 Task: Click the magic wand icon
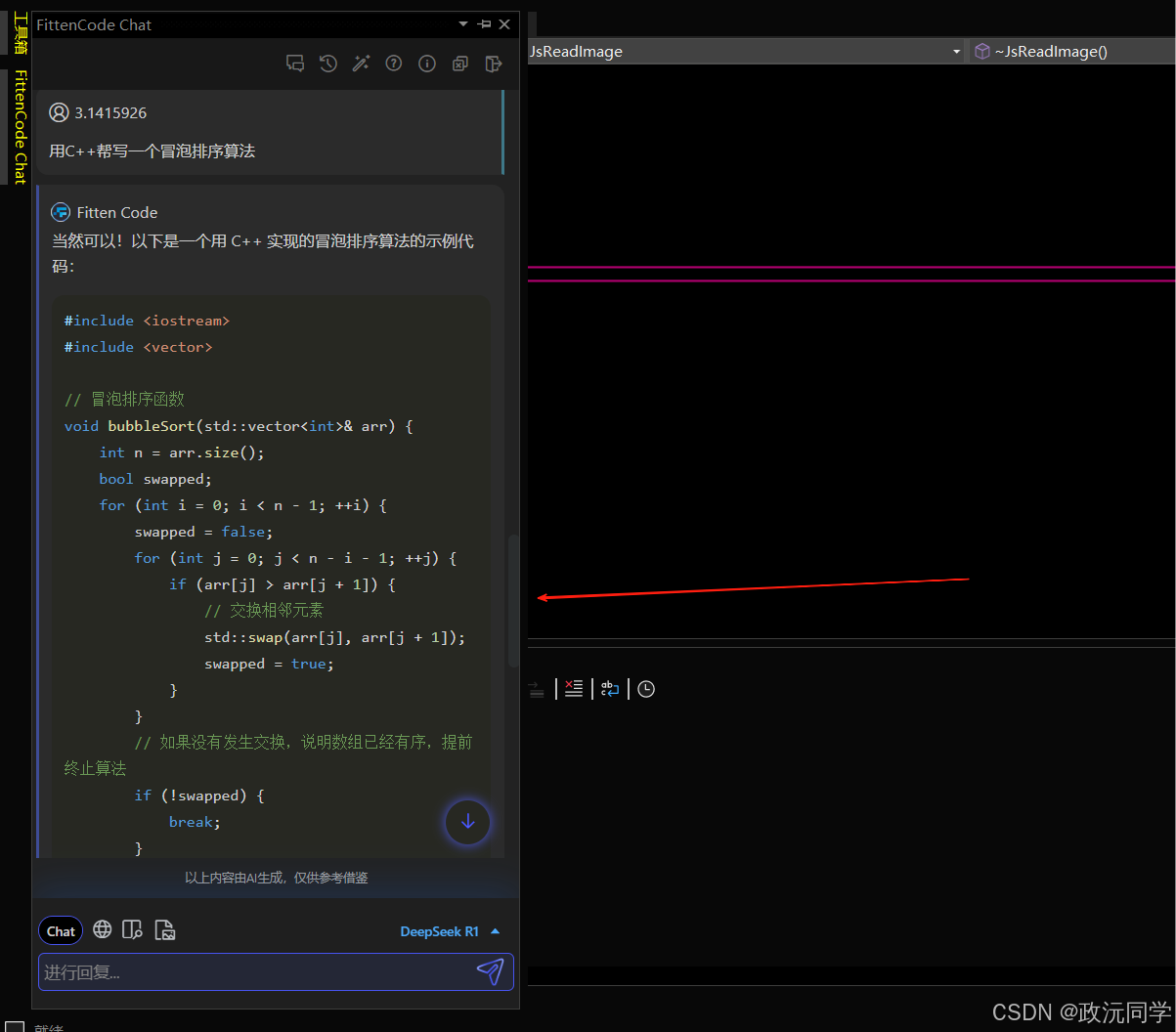pos(362,64)
